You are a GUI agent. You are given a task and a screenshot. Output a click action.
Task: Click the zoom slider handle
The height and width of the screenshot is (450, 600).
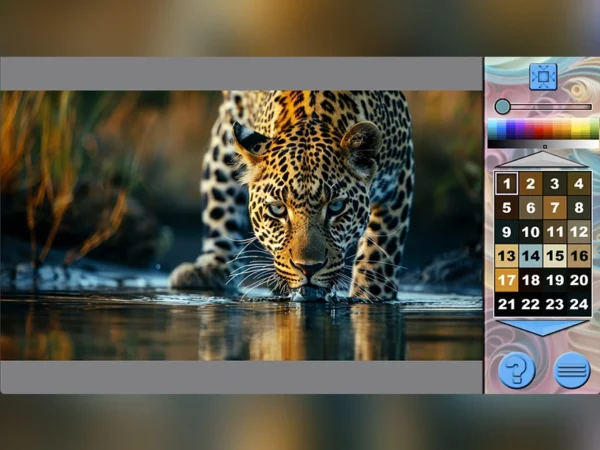(503, 106)
